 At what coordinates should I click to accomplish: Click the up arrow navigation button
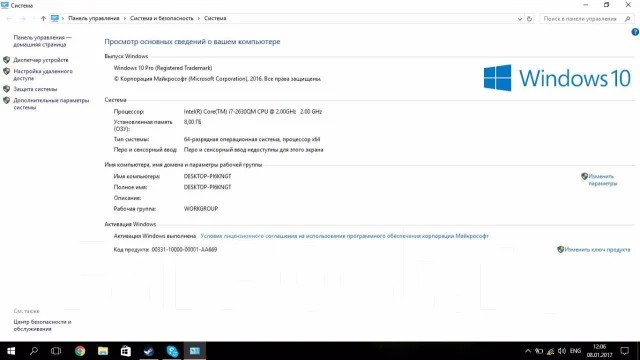click(43, 18)
